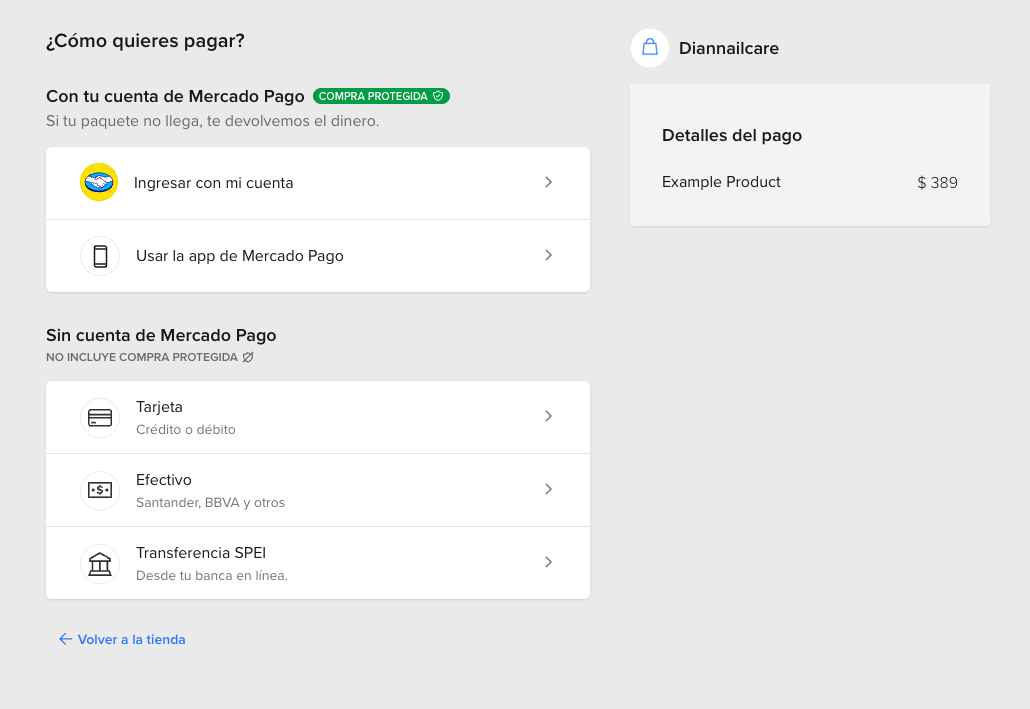Image resolution: width=1030 pixels, height=709 pixels.
Task: Click the phone icon for Mercado Pago app
Action: tap(100, 256)
